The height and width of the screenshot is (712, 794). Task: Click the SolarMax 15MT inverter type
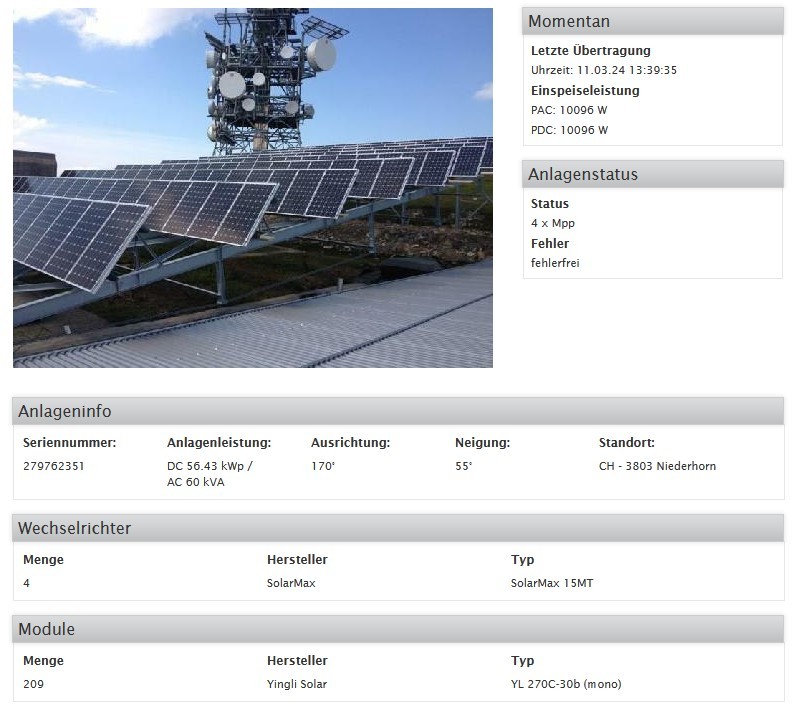[551, 583]
